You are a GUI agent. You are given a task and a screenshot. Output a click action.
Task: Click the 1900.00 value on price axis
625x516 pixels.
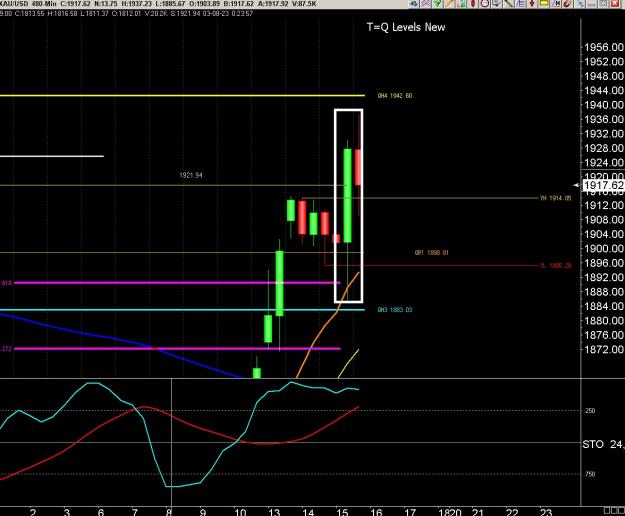tap(604, 249)
